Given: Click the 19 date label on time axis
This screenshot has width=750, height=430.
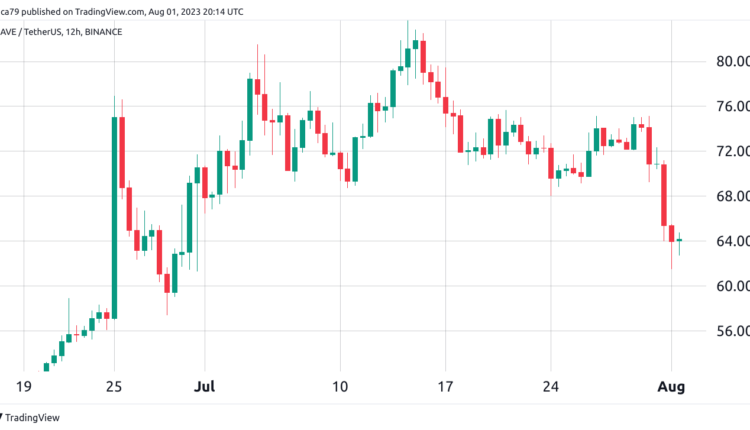Looking at the screenshot, I should point(28,384).
